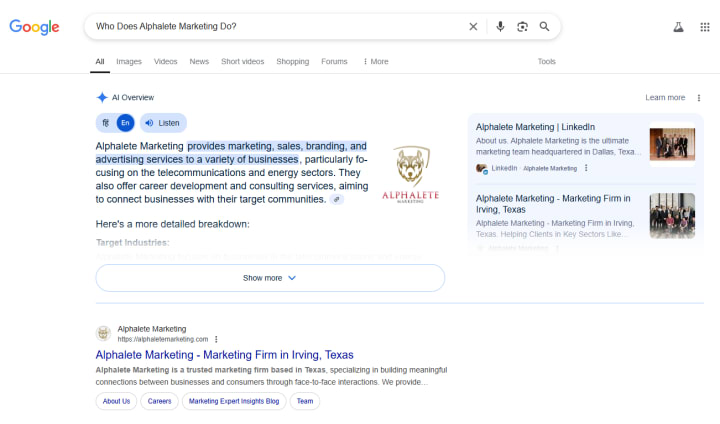Viewport: 720px width, 424px height.
Task: Click into the search query field
Action: [x=276, y=26]
